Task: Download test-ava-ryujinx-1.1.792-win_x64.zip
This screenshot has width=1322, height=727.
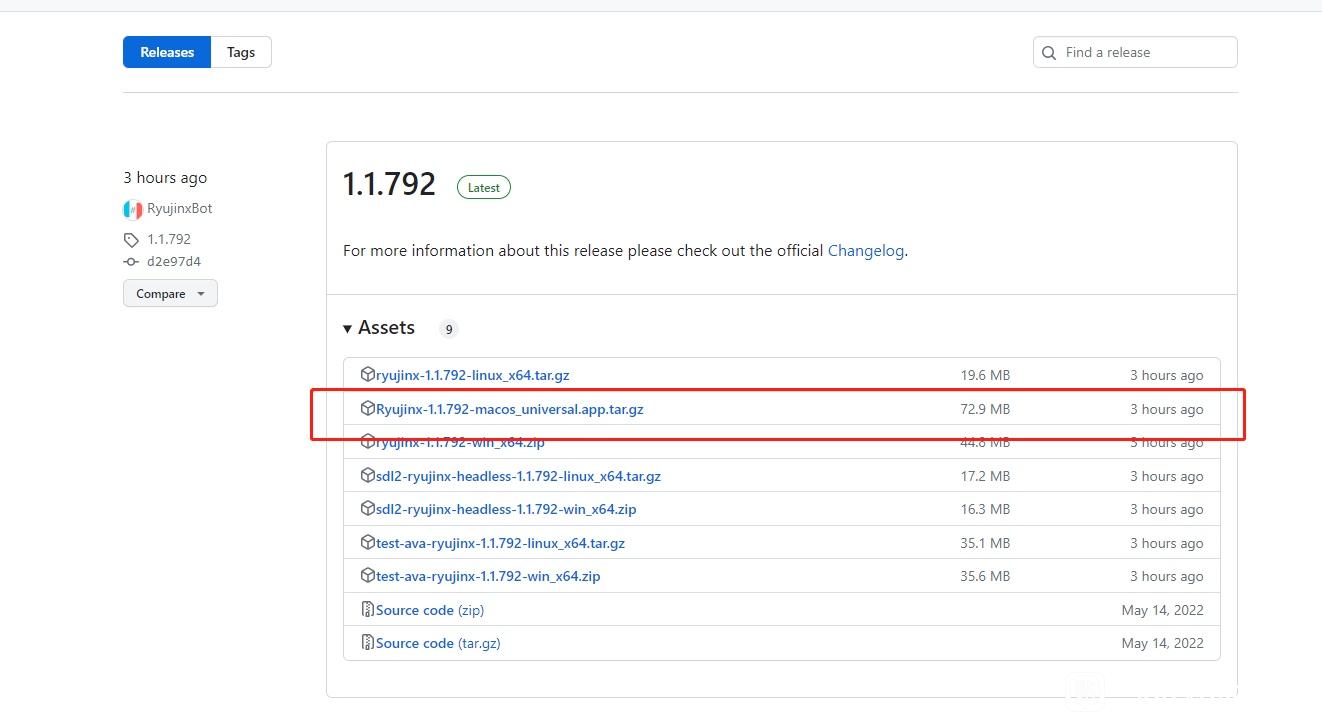Action: pyautogui.click(x=488, y=576)
